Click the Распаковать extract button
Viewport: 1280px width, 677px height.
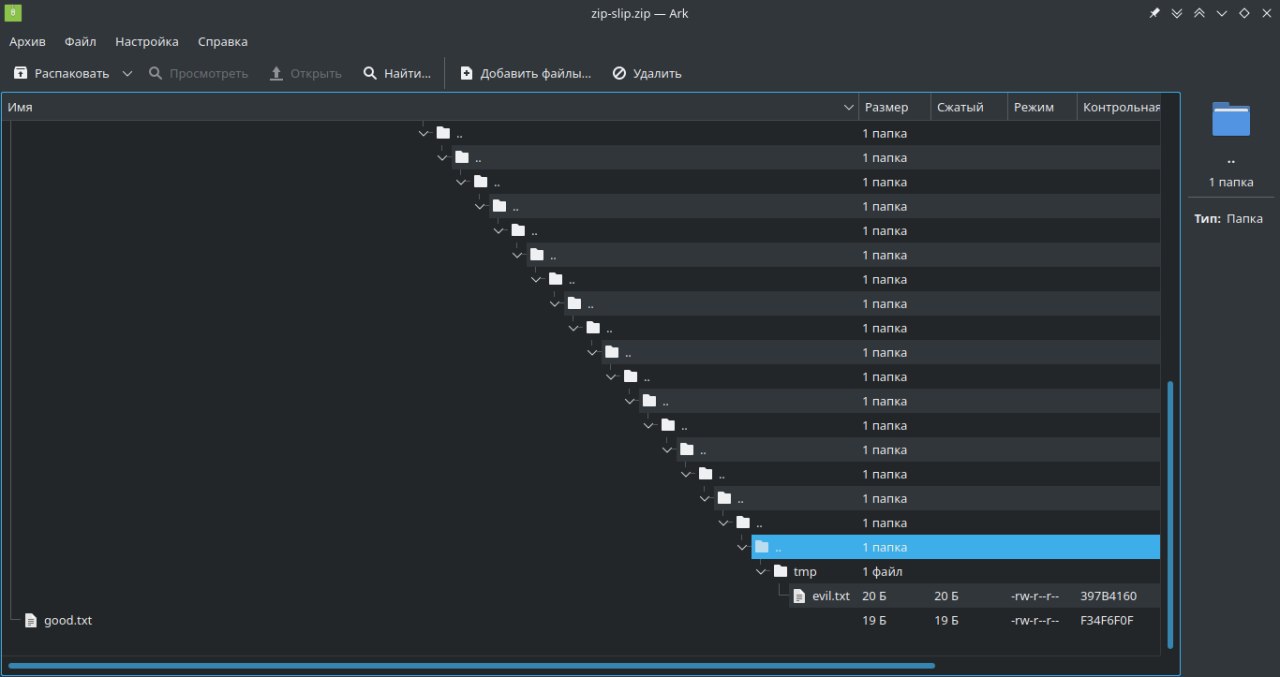pyautogui.click(x=61, y=73)
